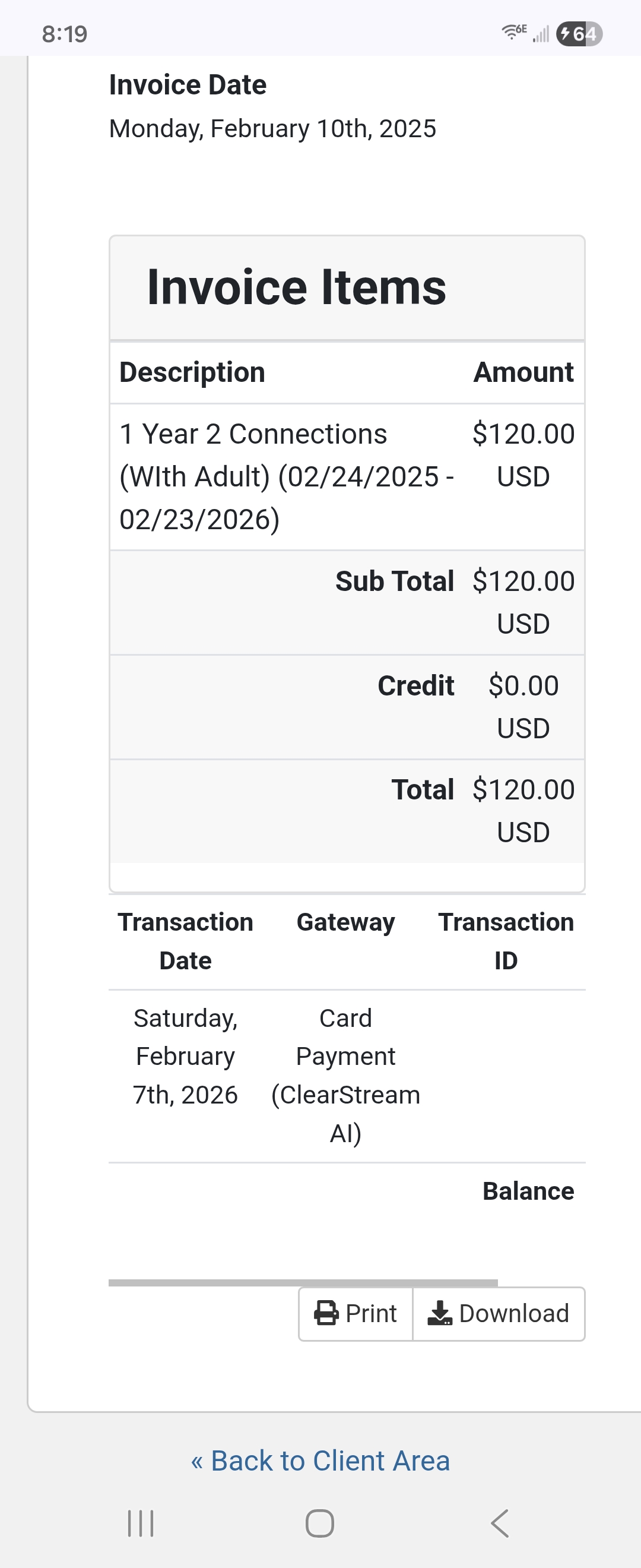Tap the Amount column header
This screenshot has height=1568, width=641.
tap(523, 372)
